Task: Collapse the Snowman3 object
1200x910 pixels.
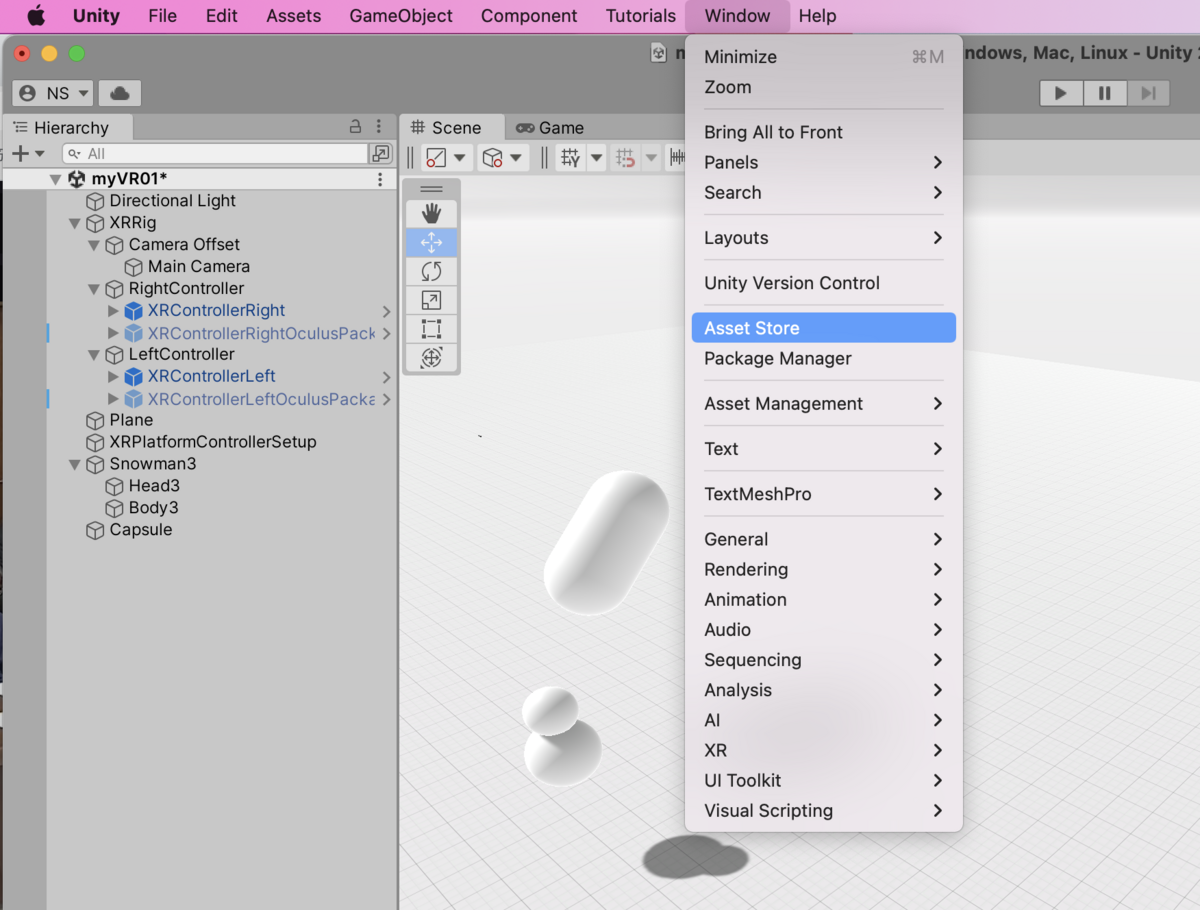Action: point(75,465)
